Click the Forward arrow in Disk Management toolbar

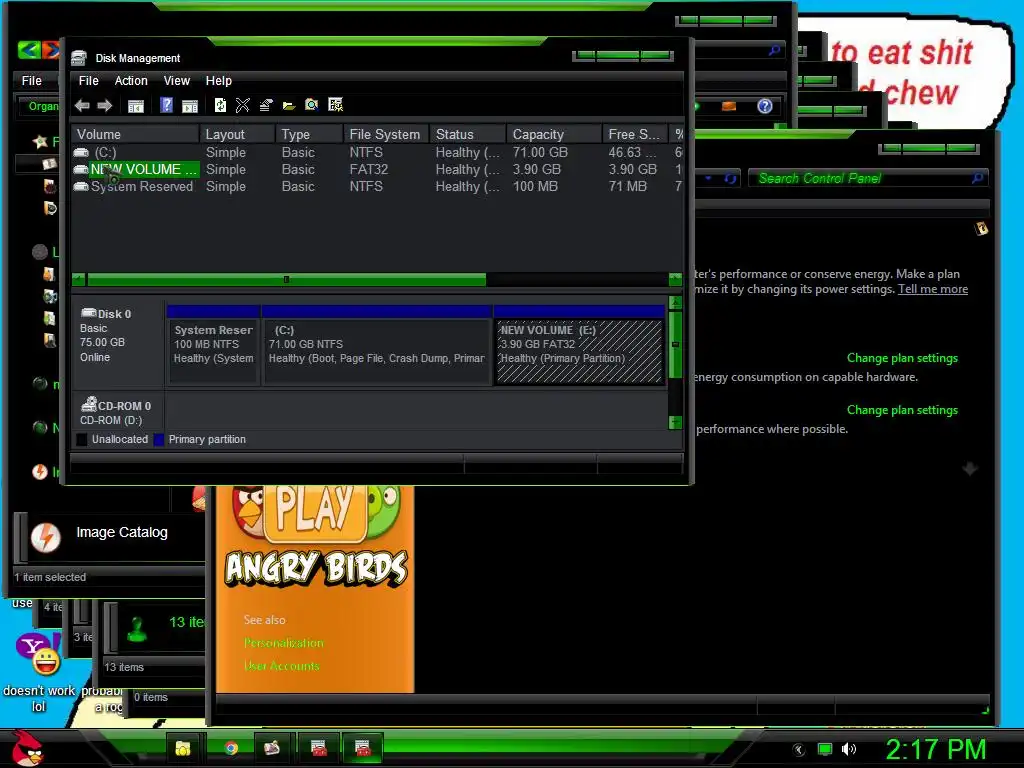[x=104, y=105]
